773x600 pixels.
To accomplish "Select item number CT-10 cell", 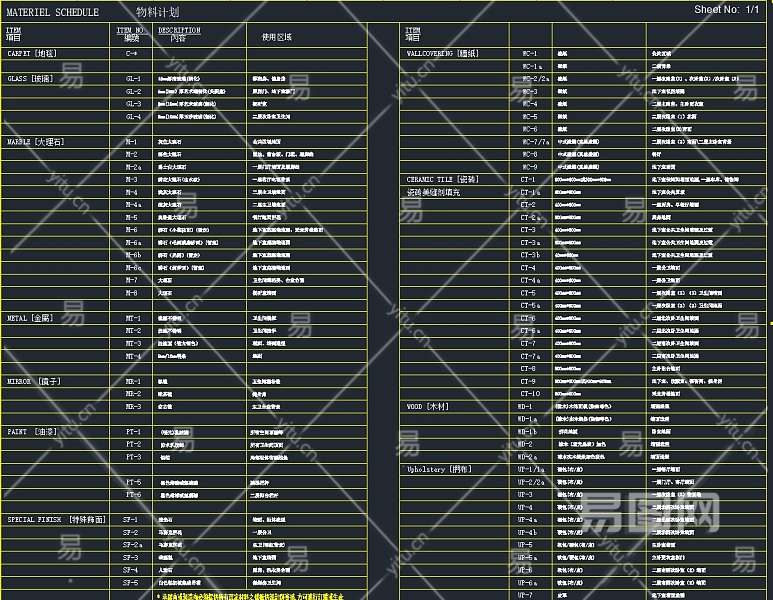I will pyautogui.click(x=529, y=394).
